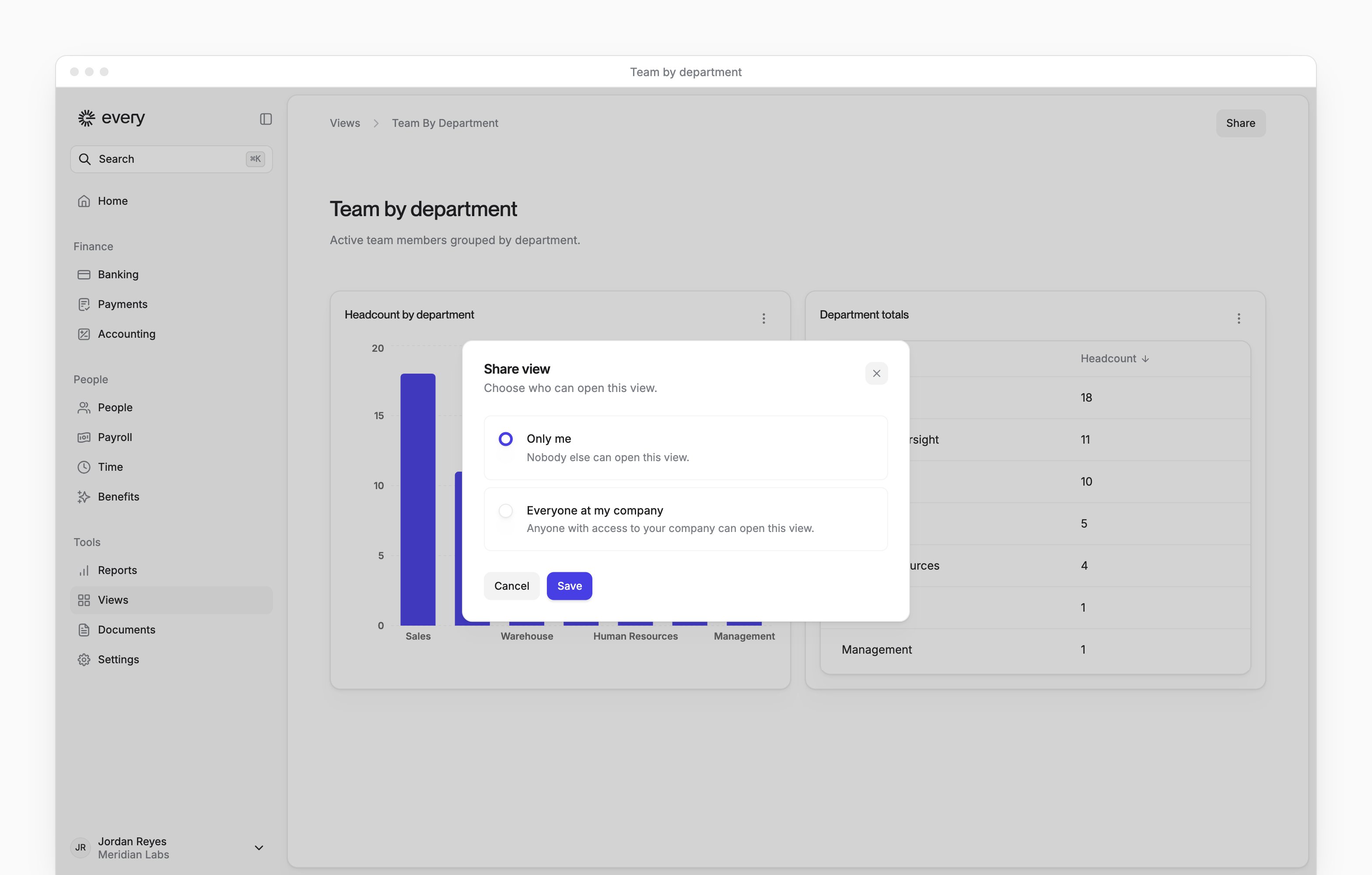Click the Benefits sparkle icon

pos(84,497)
